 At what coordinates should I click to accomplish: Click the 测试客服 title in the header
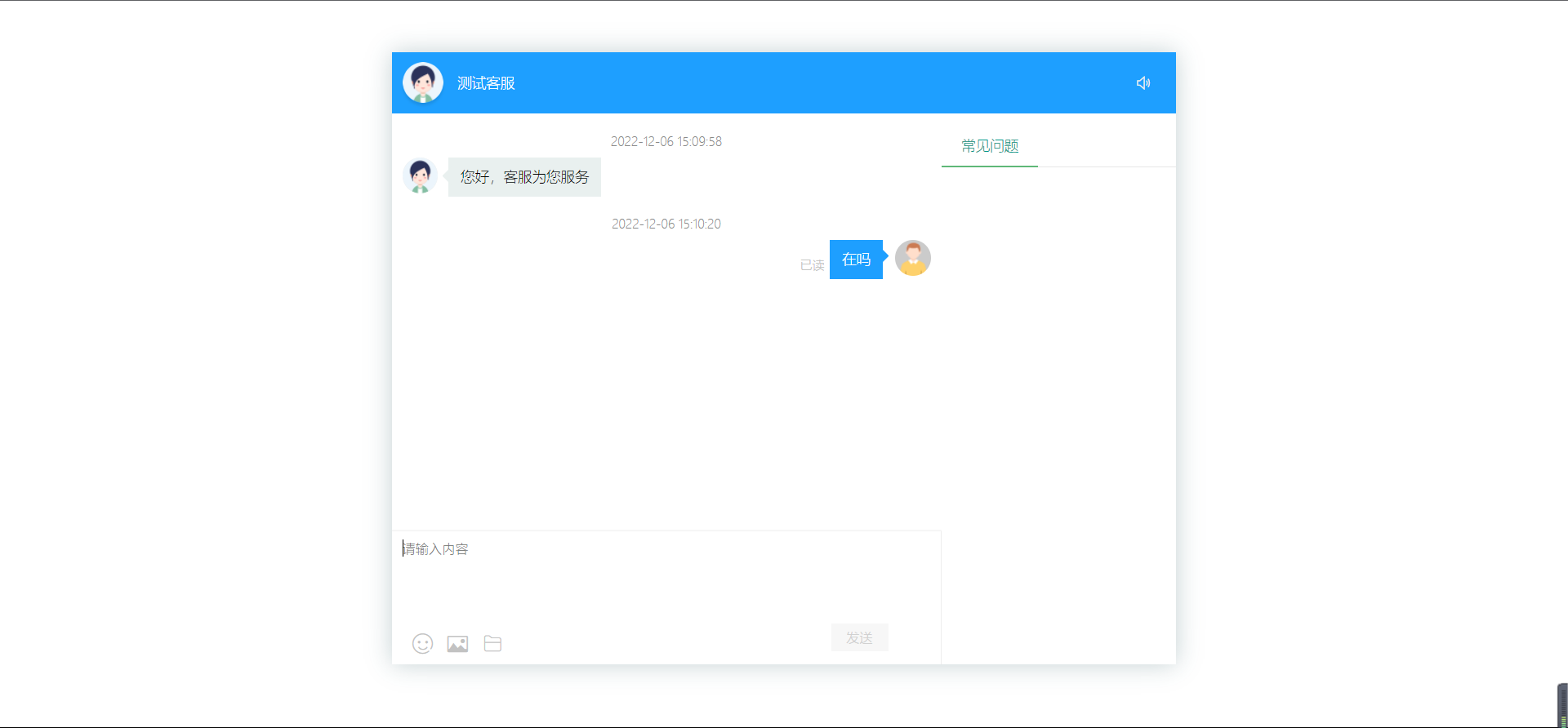(x=486, y=83)
